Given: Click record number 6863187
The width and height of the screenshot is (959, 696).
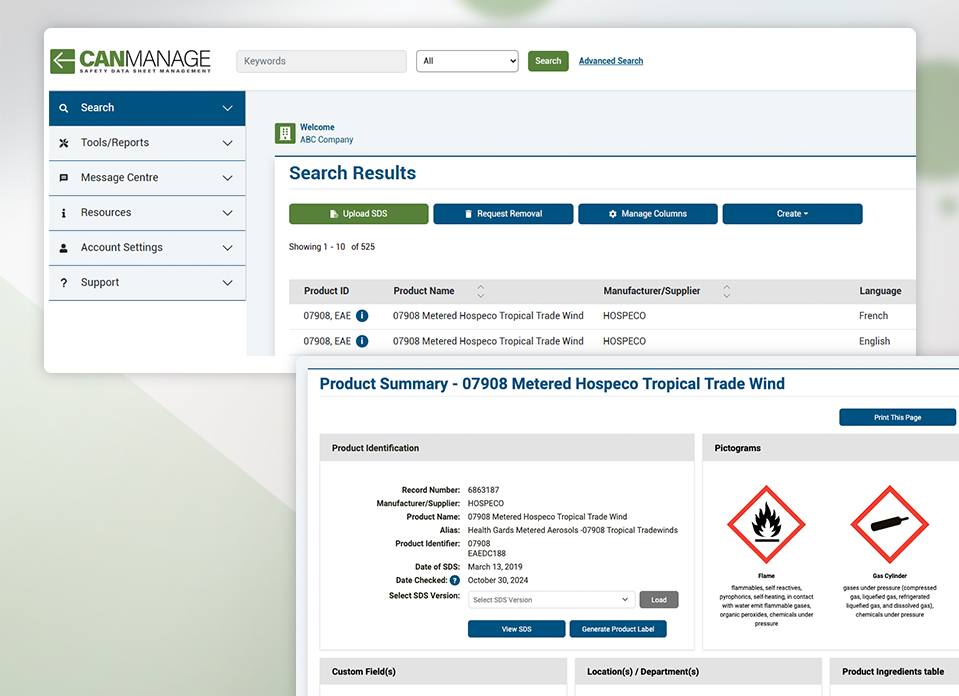Looking at the screenshot, I should coord(483,491).
